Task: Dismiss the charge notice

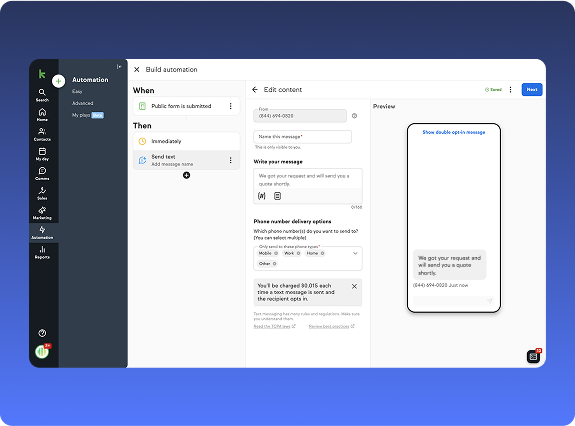Action: coord(354,286)
